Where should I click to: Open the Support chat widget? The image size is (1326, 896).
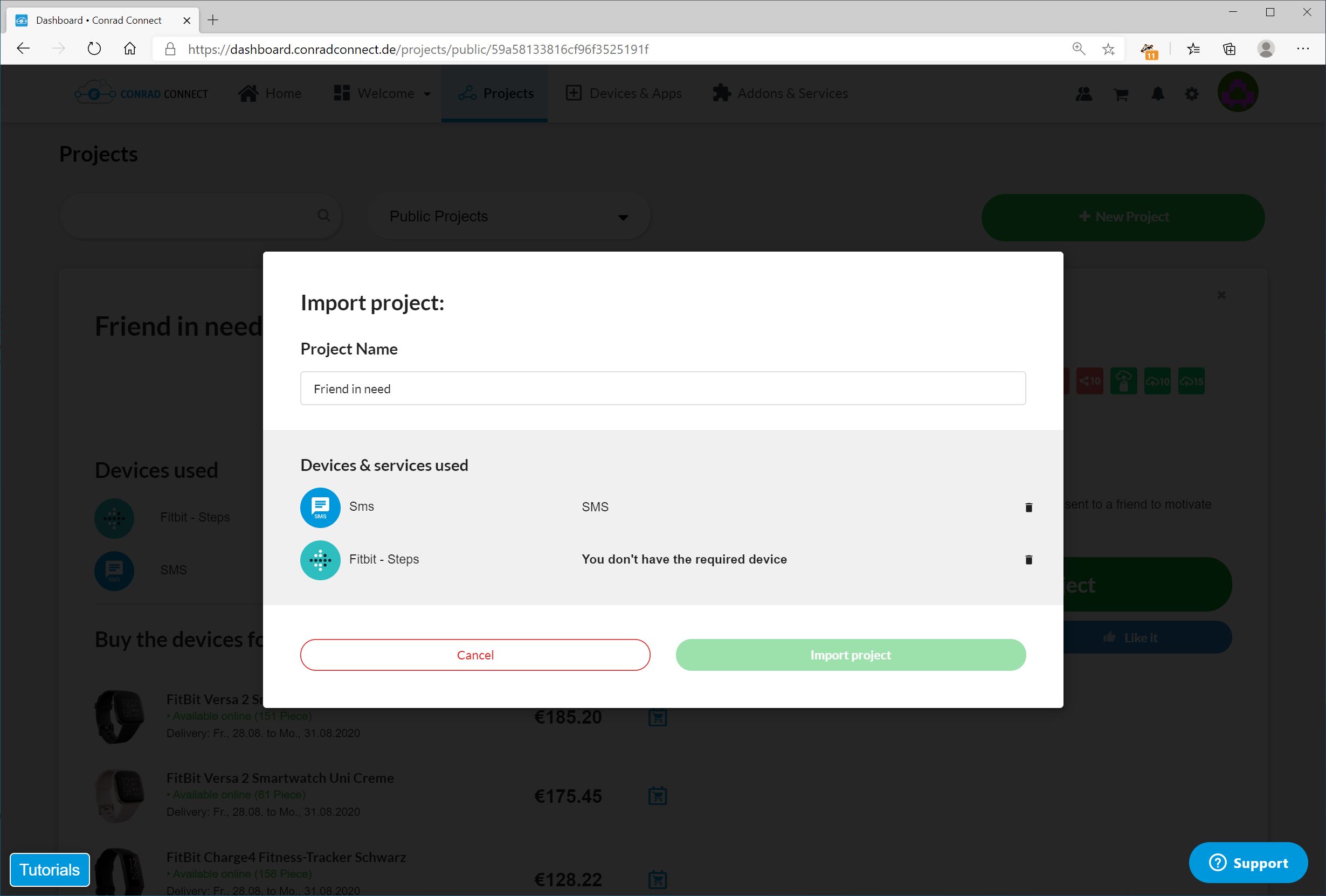click(1248, 863)
